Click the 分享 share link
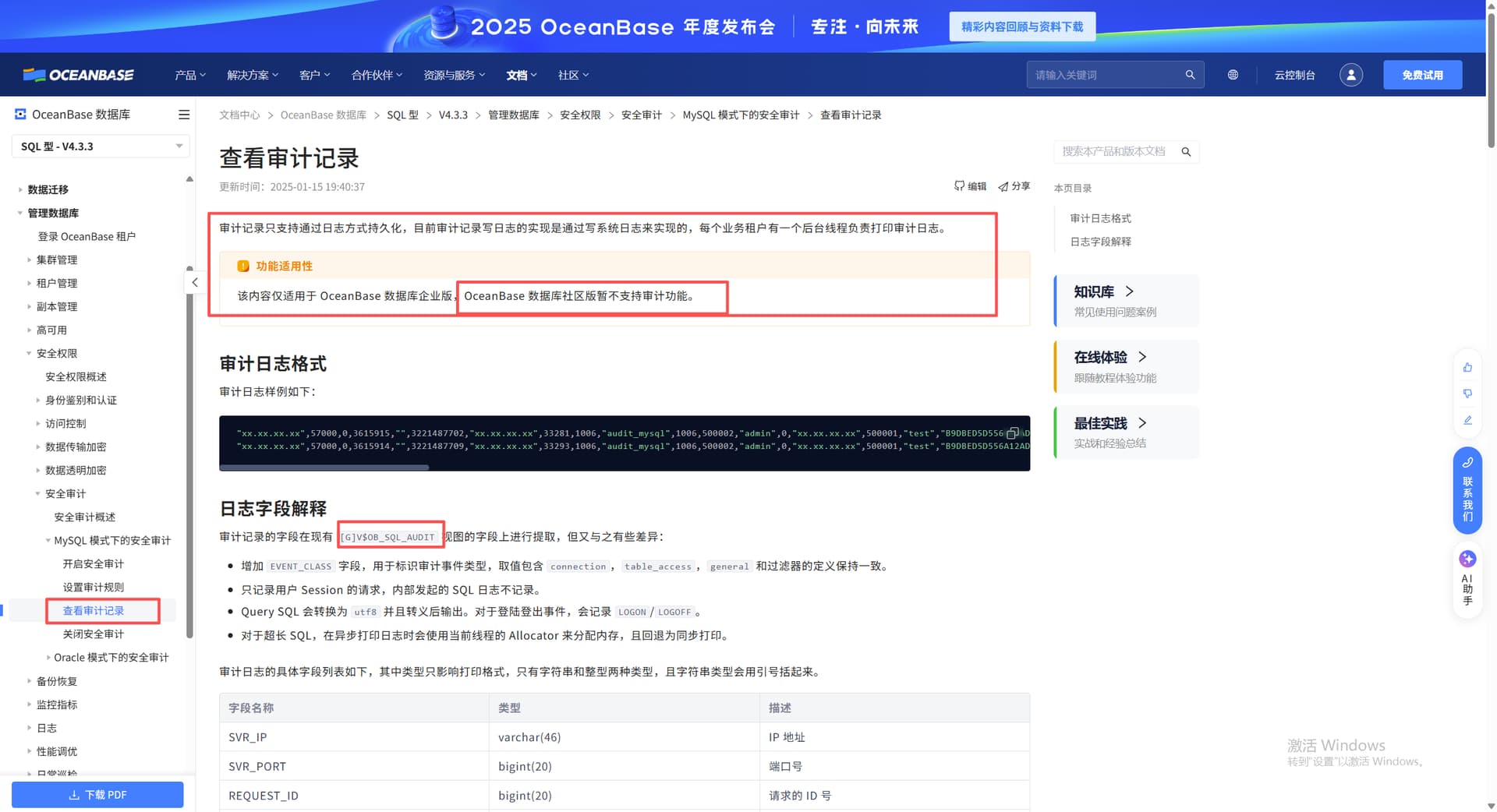Image resolution: width=1497 pixels, height=812 pixels. [x=1014, y=186]
